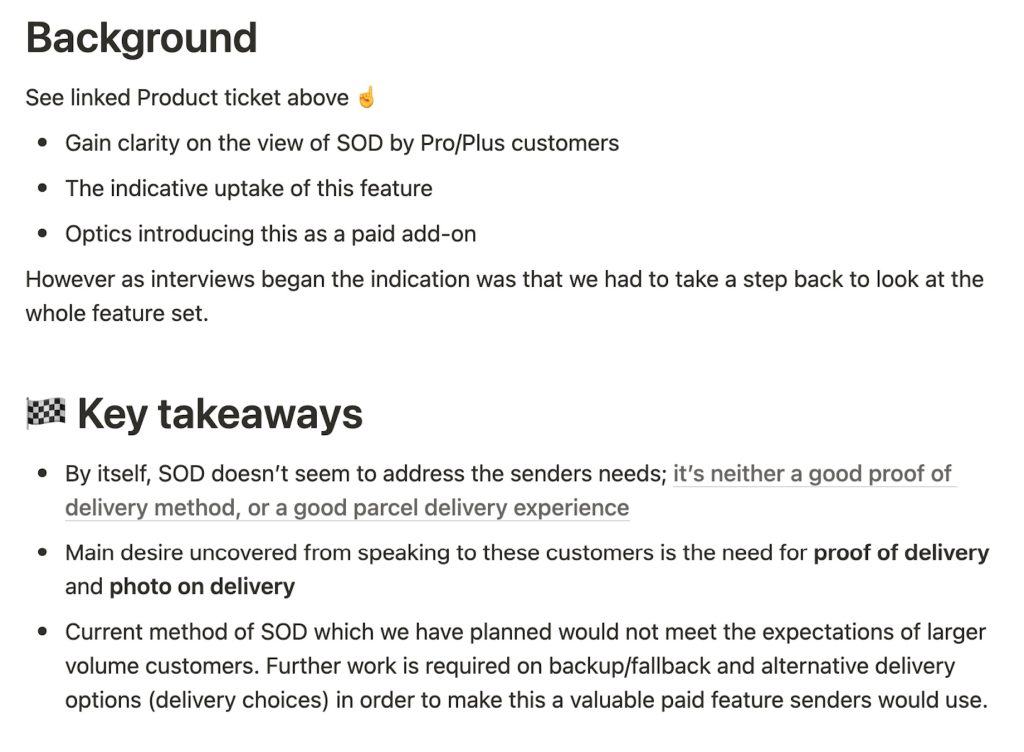Click bold text 'proof of delivery'

tap(901, 552)
